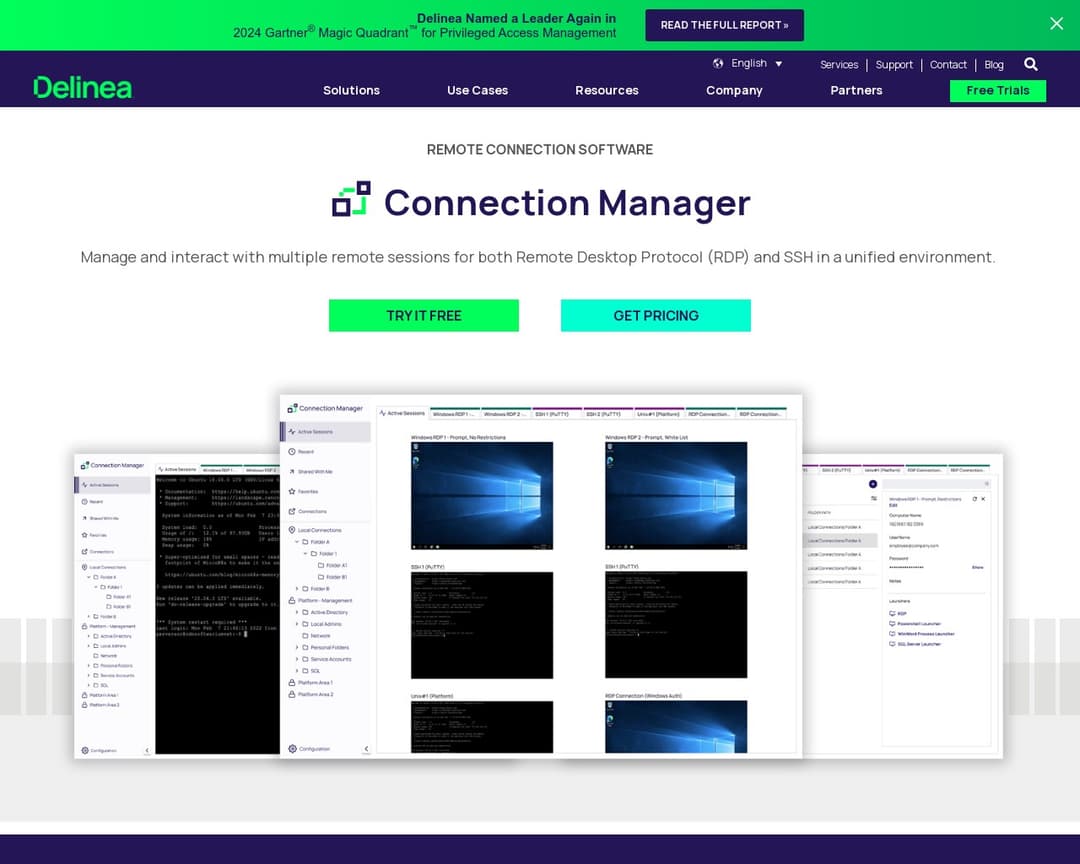Screen dimensions: 1080x864
Task: Expand SQL folder in center mockup
Action: [298, 671]
